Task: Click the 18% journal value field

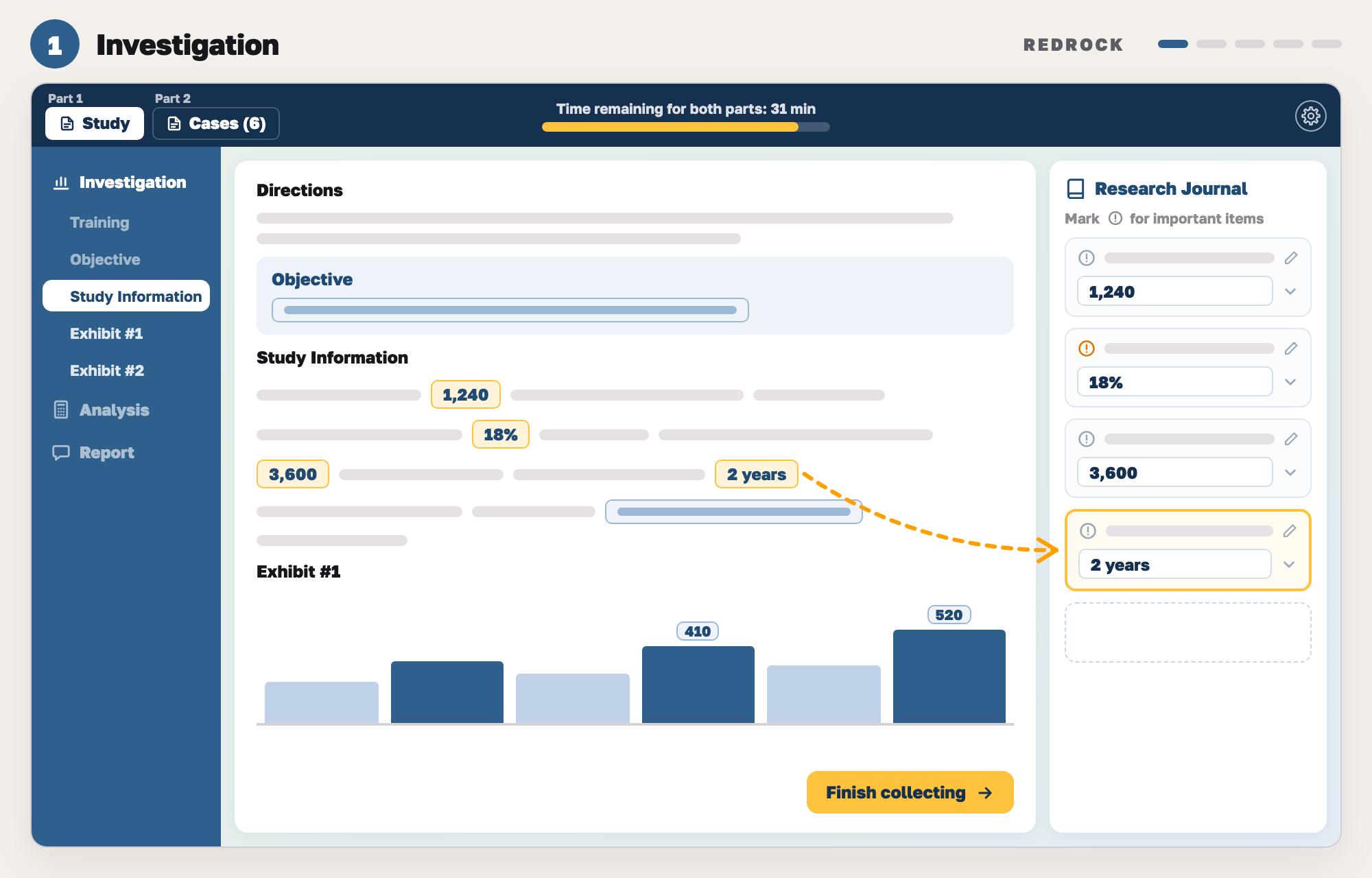Action: [x=1175, y=382]
